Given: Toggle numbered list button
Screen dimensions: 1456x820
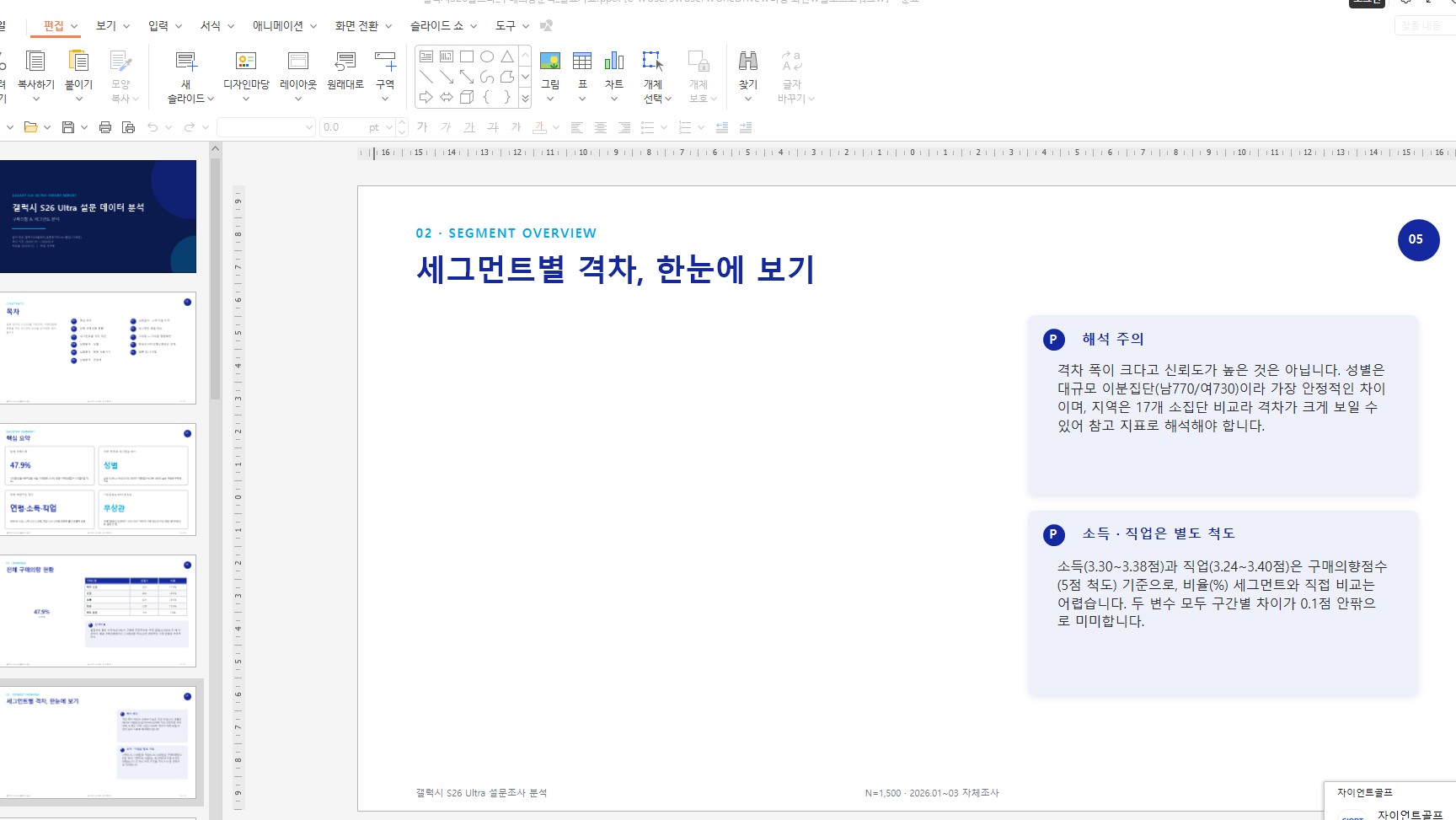Looking at the screenshot, I should click(x=684, y=127).
